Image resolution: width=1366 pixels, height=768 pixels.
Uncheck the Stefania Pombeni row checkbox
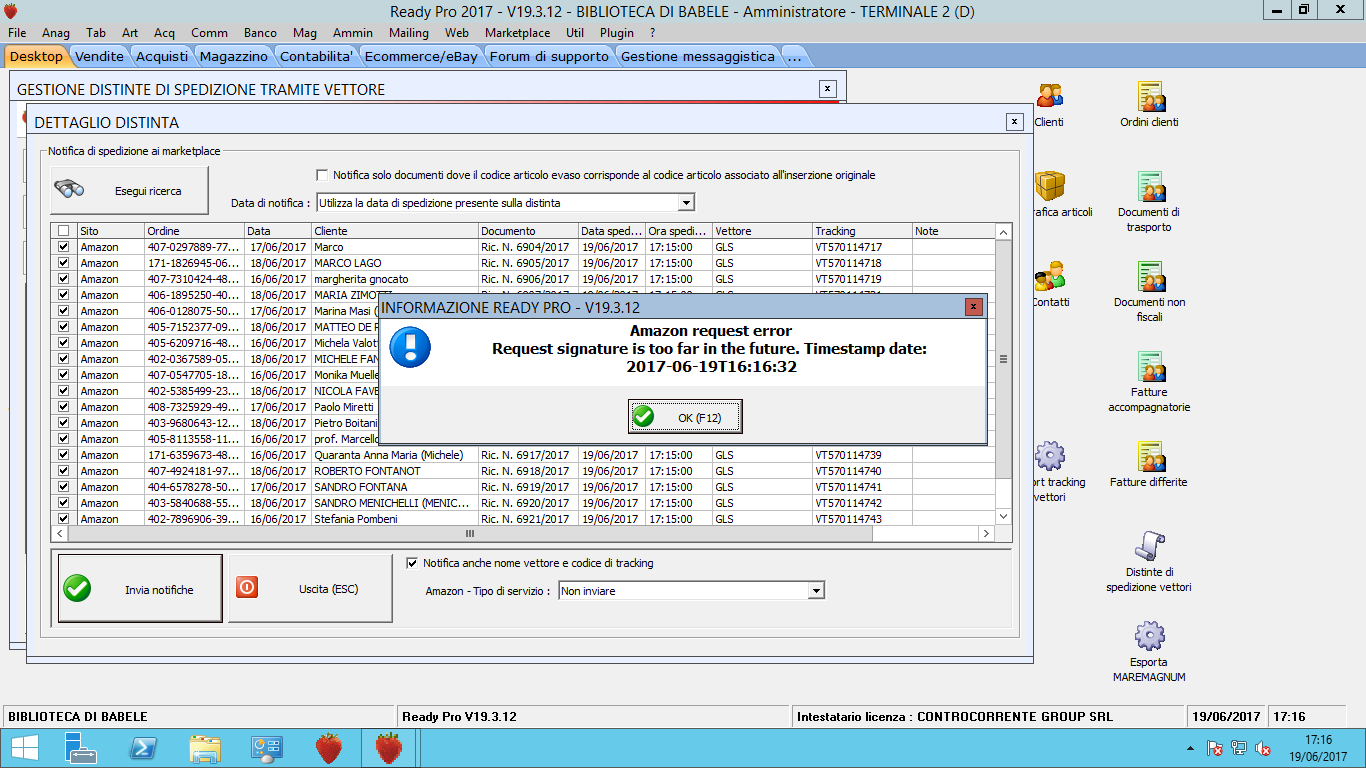64,519
